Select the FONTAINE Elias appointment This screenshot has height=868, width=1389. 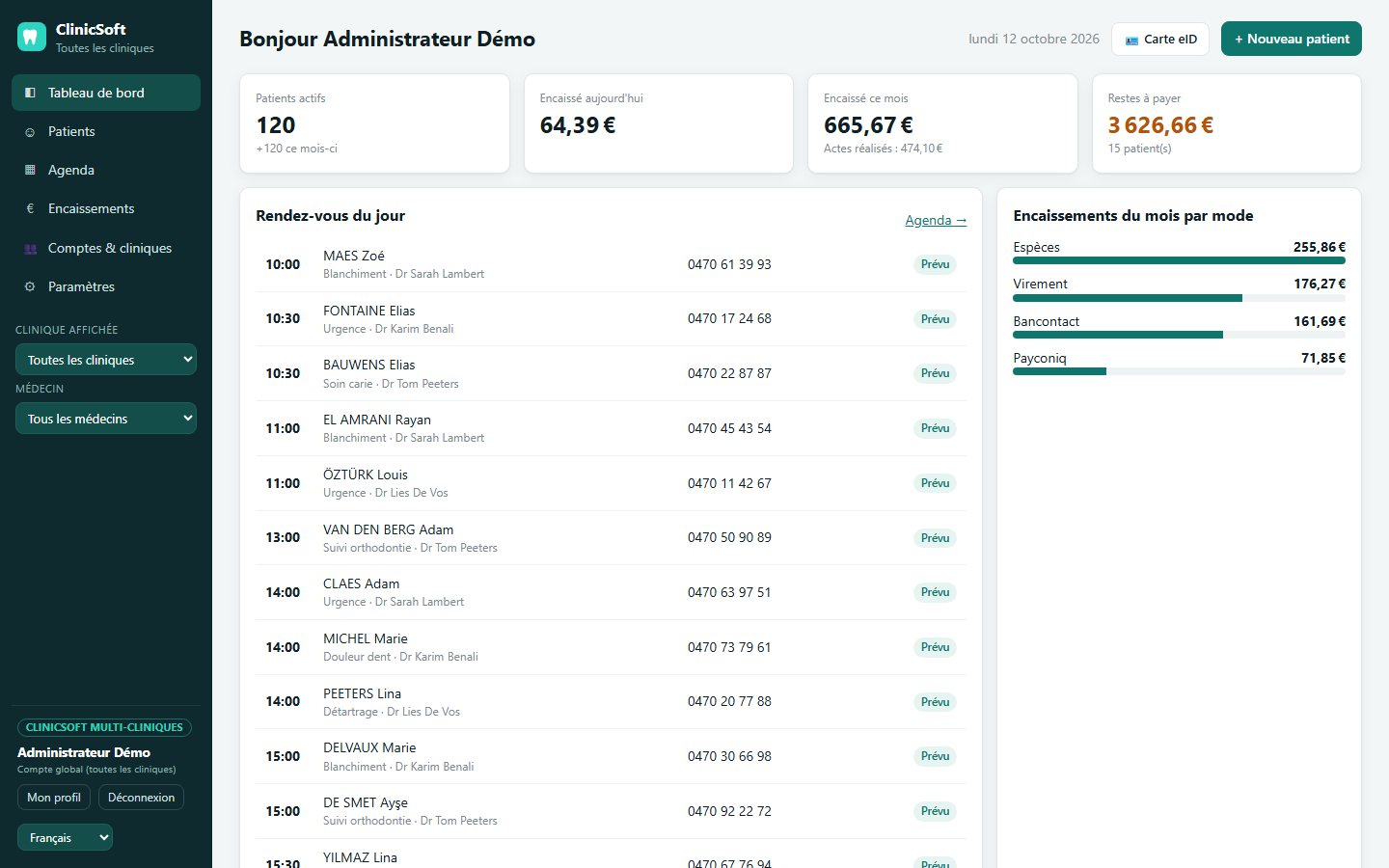tap(611, 318)
